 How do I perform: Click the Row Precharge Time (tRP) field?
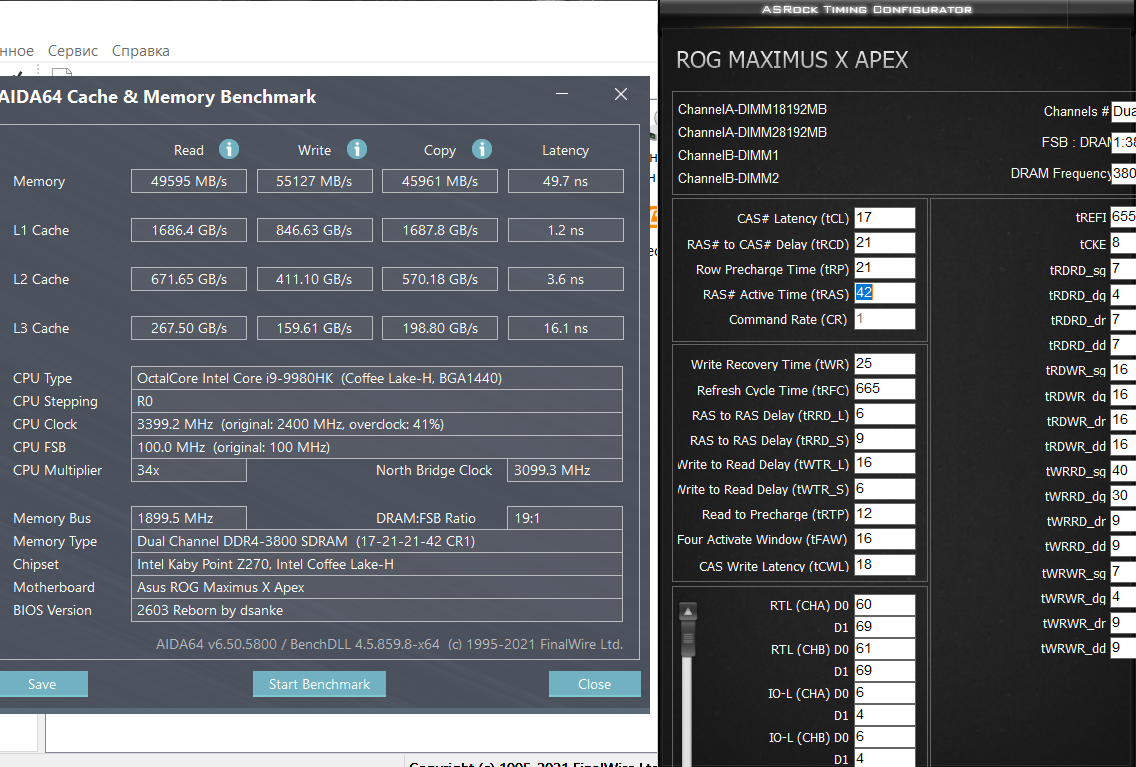click(885, 269)
